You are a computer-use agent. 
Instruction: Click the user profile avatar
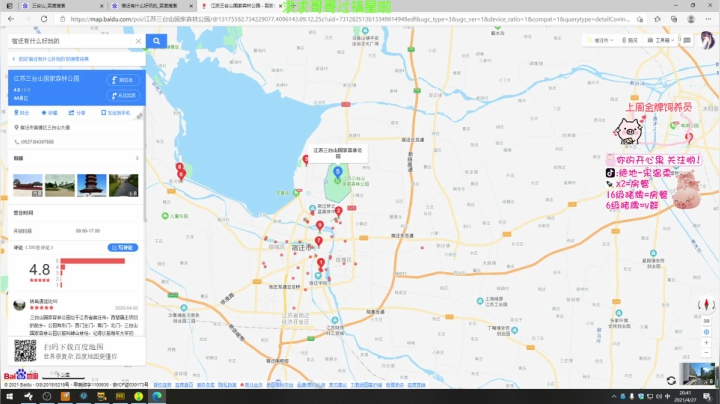[707, 40]
